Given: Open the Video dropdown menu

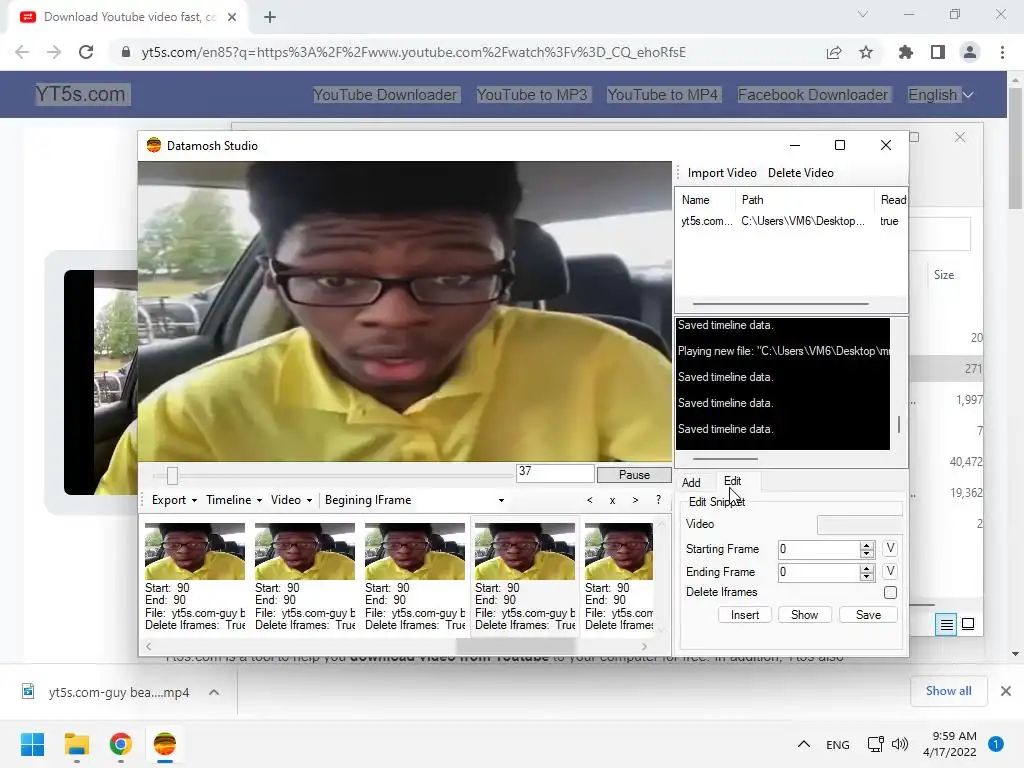Looking at the screenshot, I should (x=291, y=500).
